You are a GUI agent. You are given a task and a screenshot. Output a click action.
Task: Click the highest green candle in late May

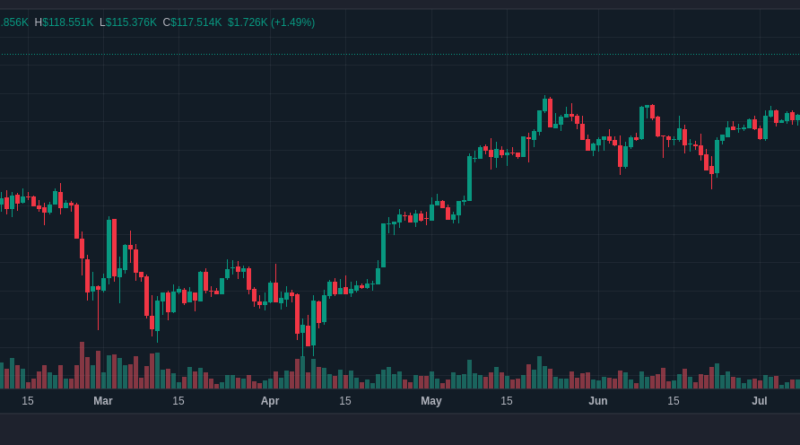[x=545, y=114]
